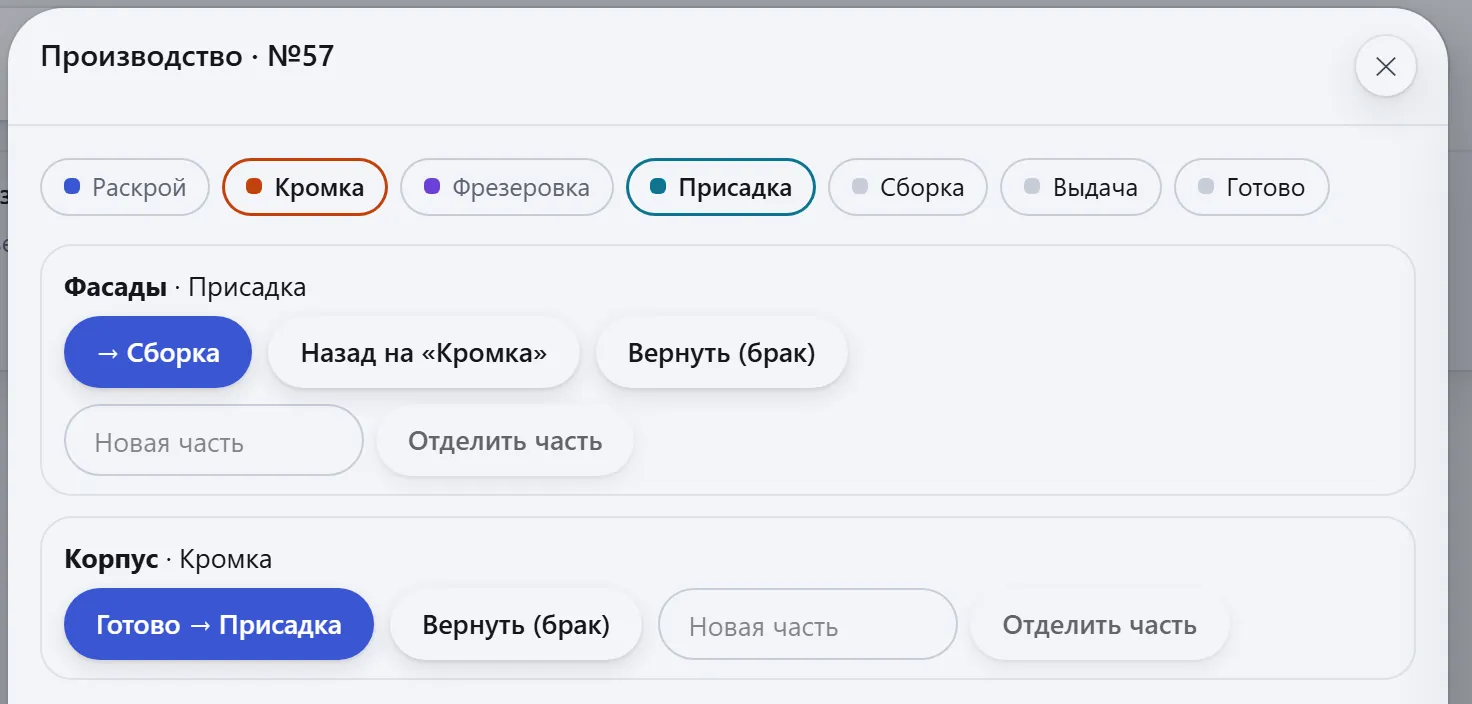Focus the Новая часть field in Корпус
The width and height of the screenshot is (1472, 704).
coord(808,625)
